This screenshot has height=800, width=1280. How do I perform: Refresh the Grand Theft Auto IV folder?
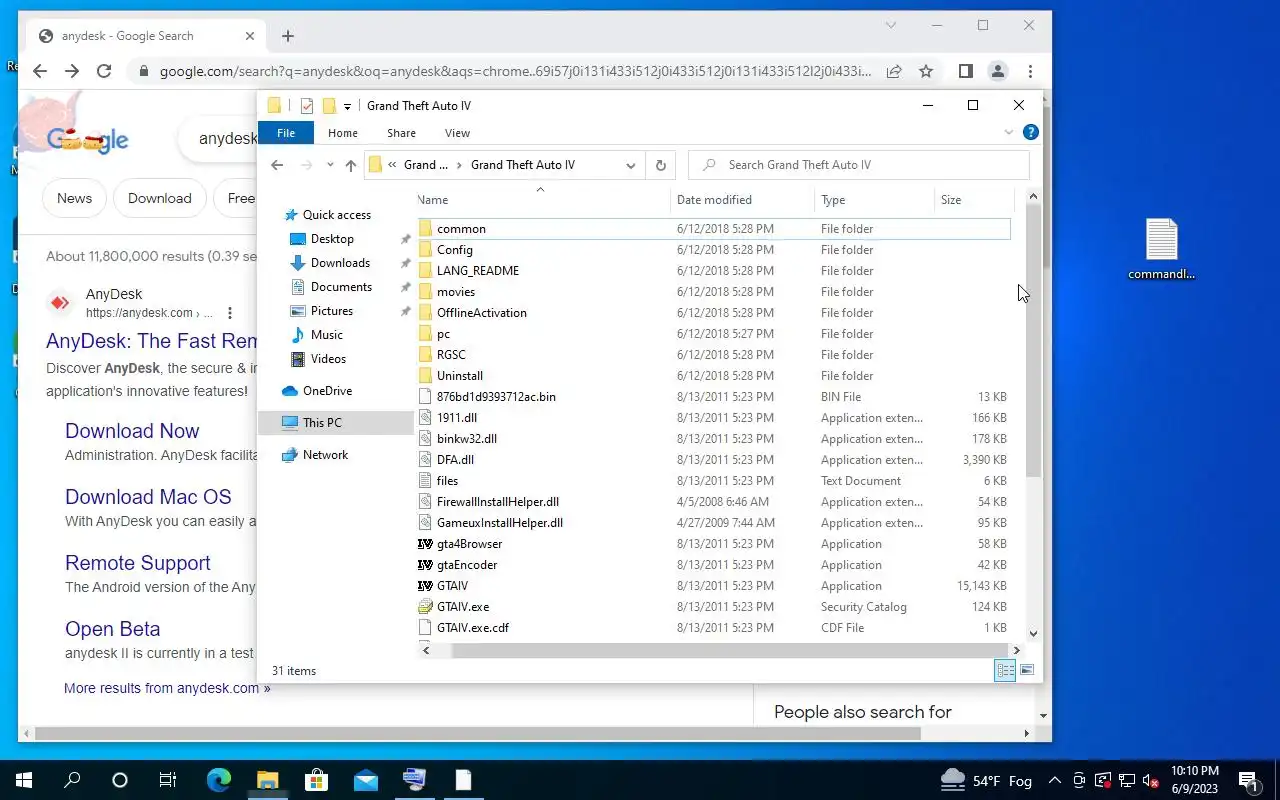pyautogui.click(x=660, y=165)
